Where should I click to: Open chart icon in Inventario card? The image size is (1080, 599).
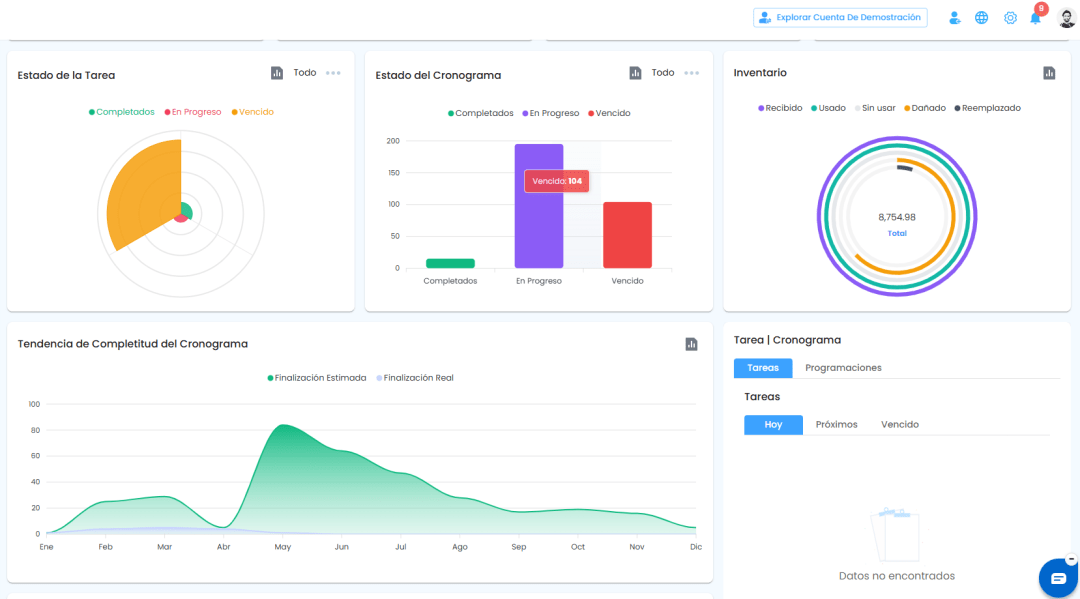tap(1049, 73)
